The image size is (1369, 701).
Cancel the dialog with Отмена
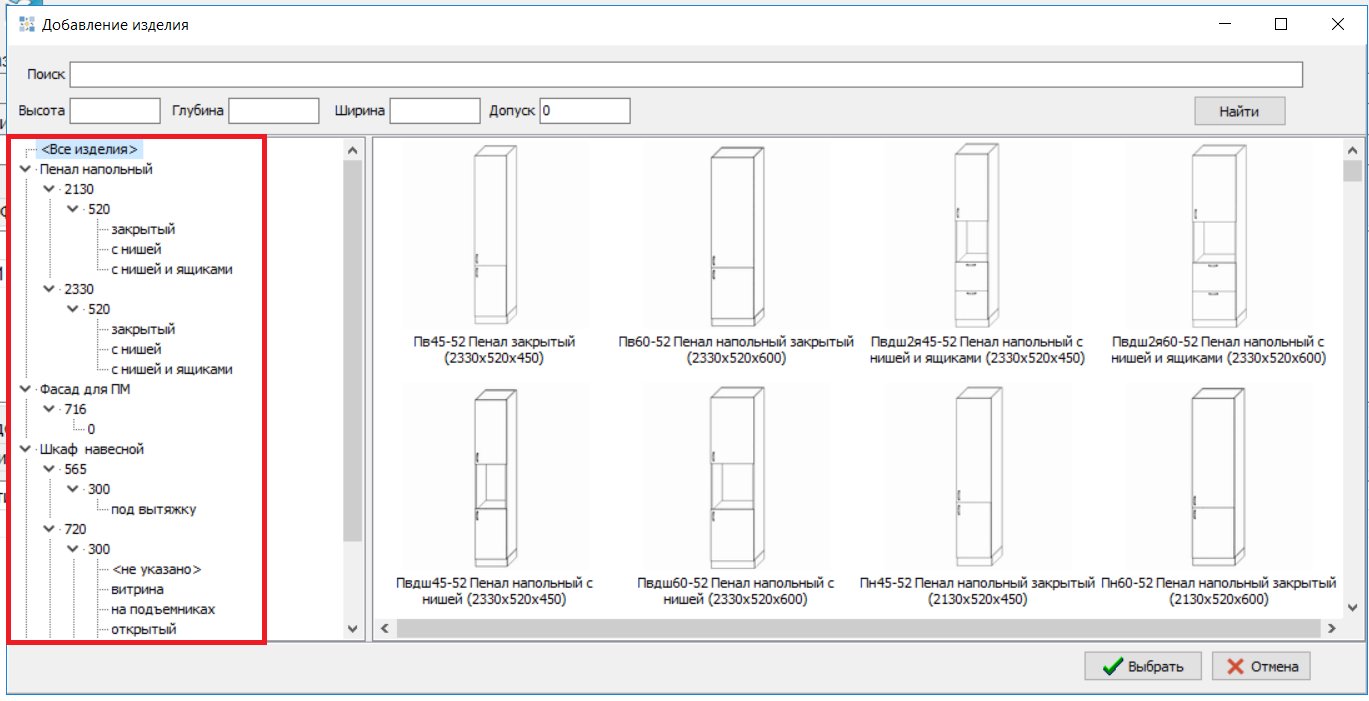(1260, 666)
